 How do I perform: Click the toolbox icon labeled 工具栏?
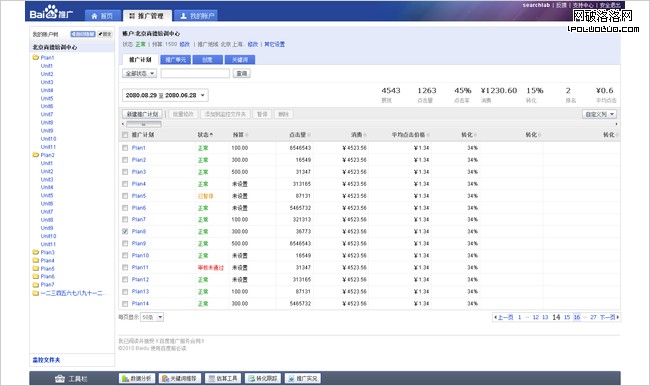[x=60, y=378]
